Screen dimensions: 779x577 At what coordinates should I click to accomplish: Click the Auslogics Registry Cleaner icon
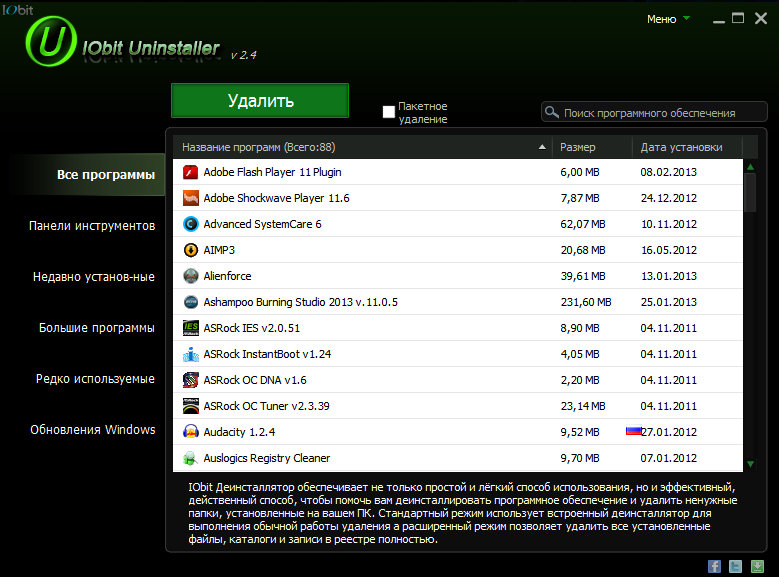[x=190, y=458]
